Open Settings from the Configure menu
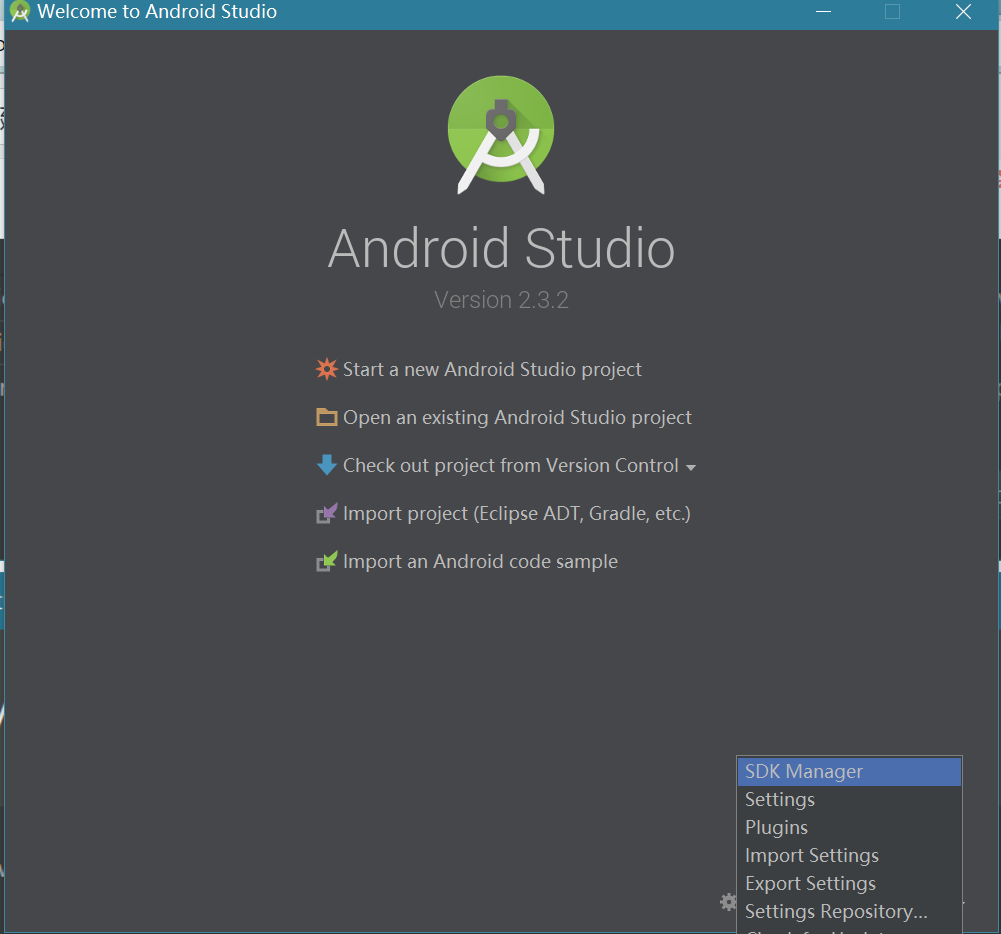Image resolution: width=1001 pixels, height=934 pixels. coord(779,799)
